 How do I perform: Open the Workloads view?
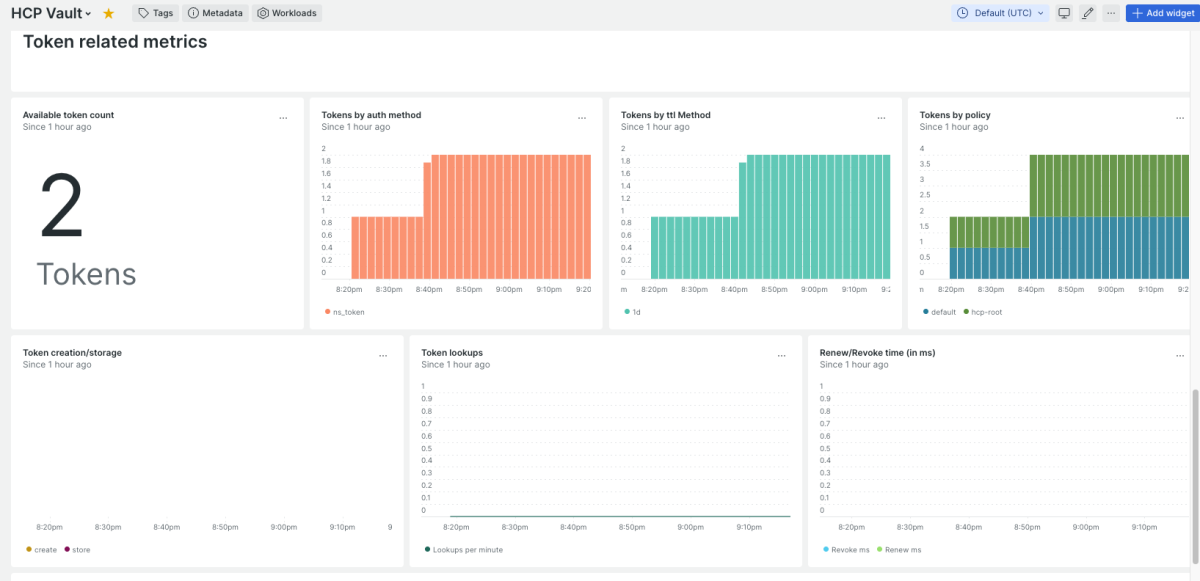(287, 14)
